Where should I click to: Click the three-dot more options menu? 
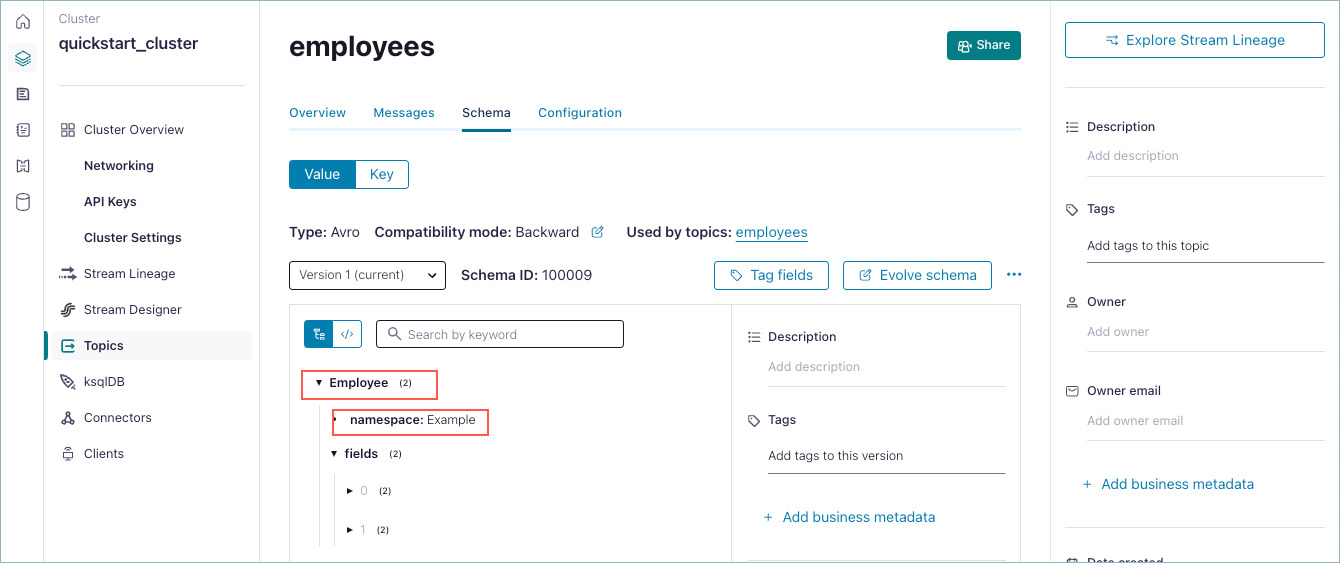click(1014, 275)
